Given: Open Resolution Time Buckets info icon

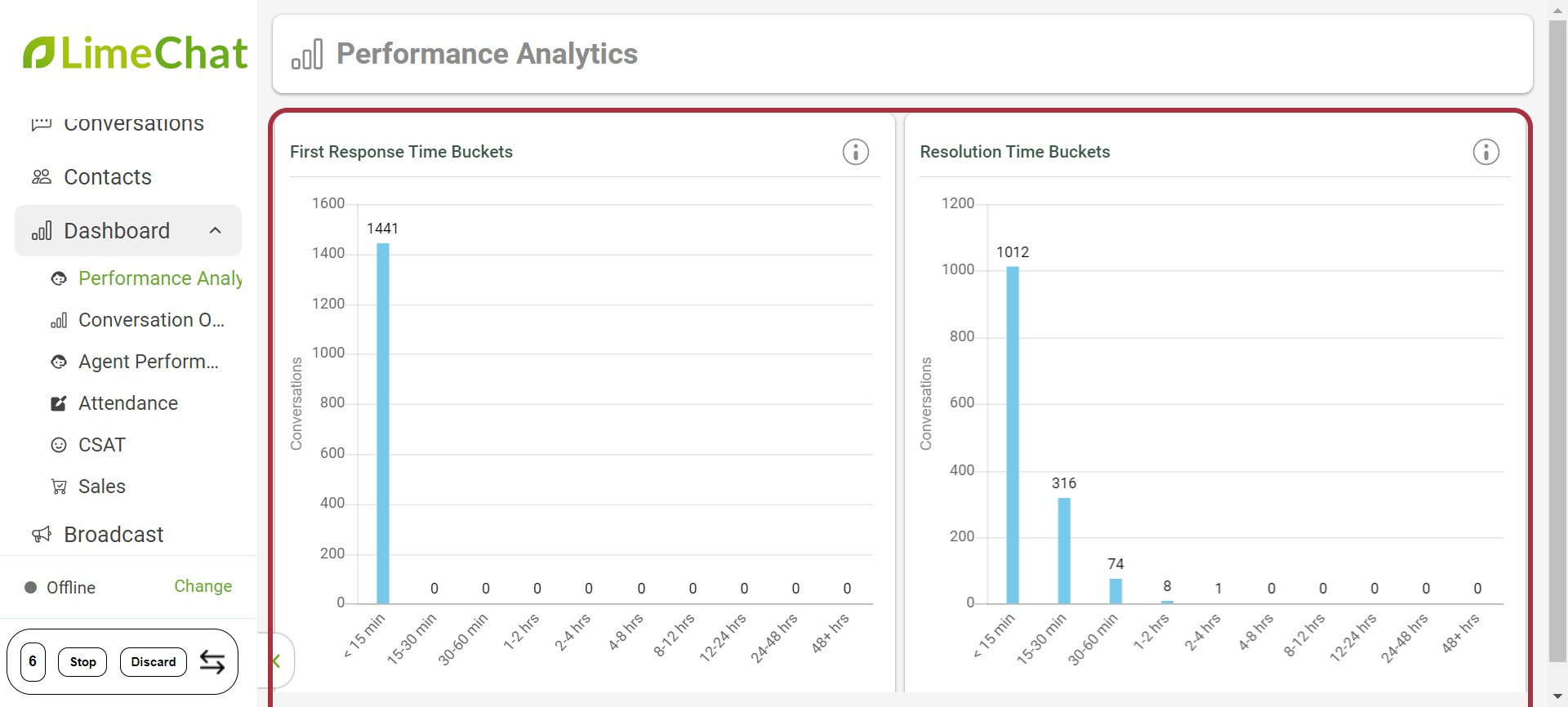Looking at the screenshot, I should tap(1486, 152).
